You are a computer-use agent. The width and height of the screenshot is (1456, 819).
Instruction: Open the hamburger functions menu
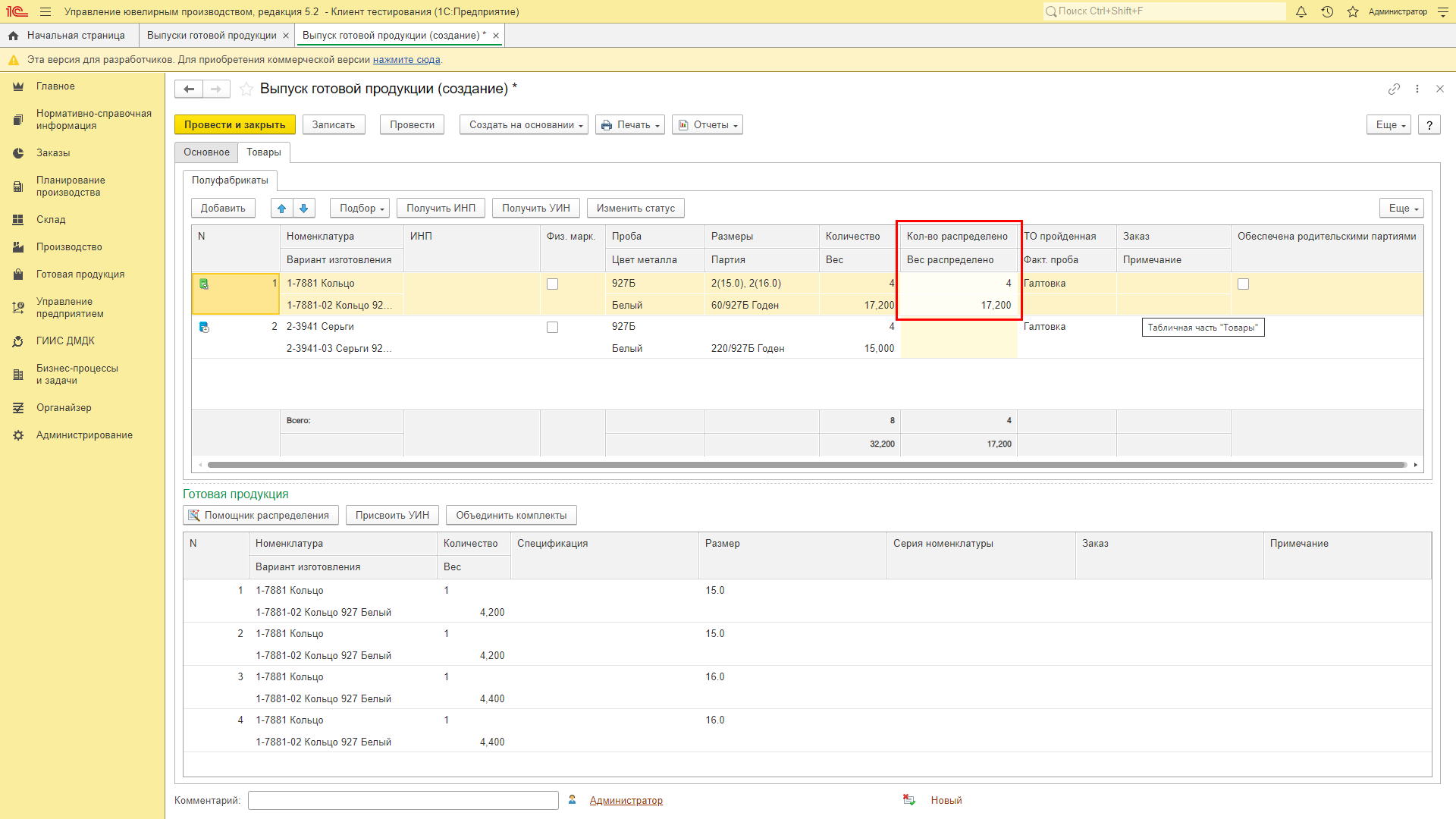pos(45,11)
